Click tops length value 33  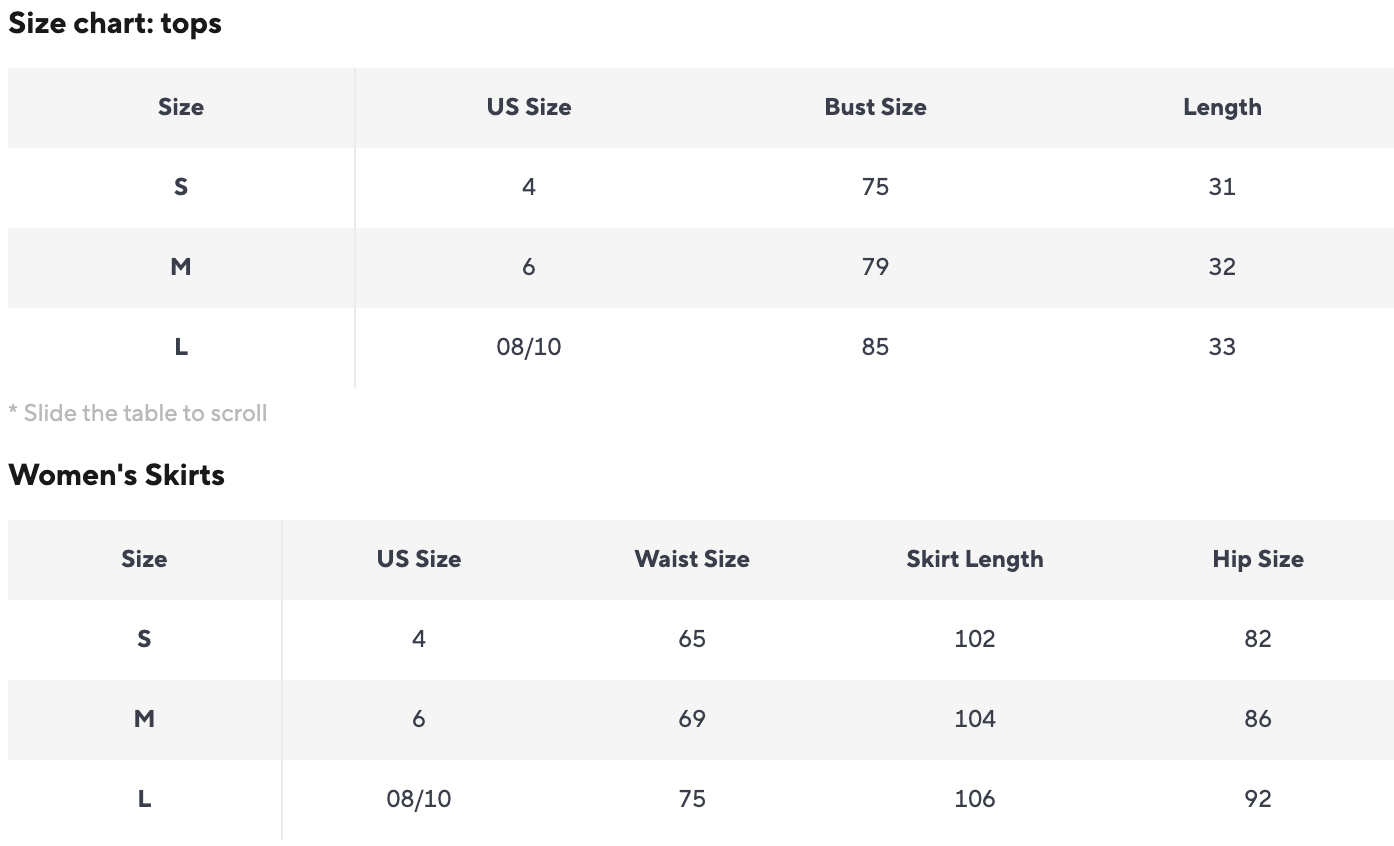(x=1221, y=347)
